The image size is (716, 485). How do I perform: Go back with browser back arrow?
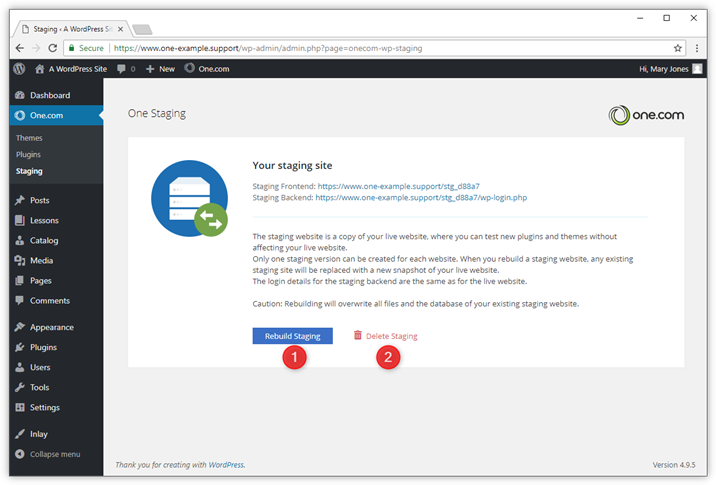tap(20, 48)
